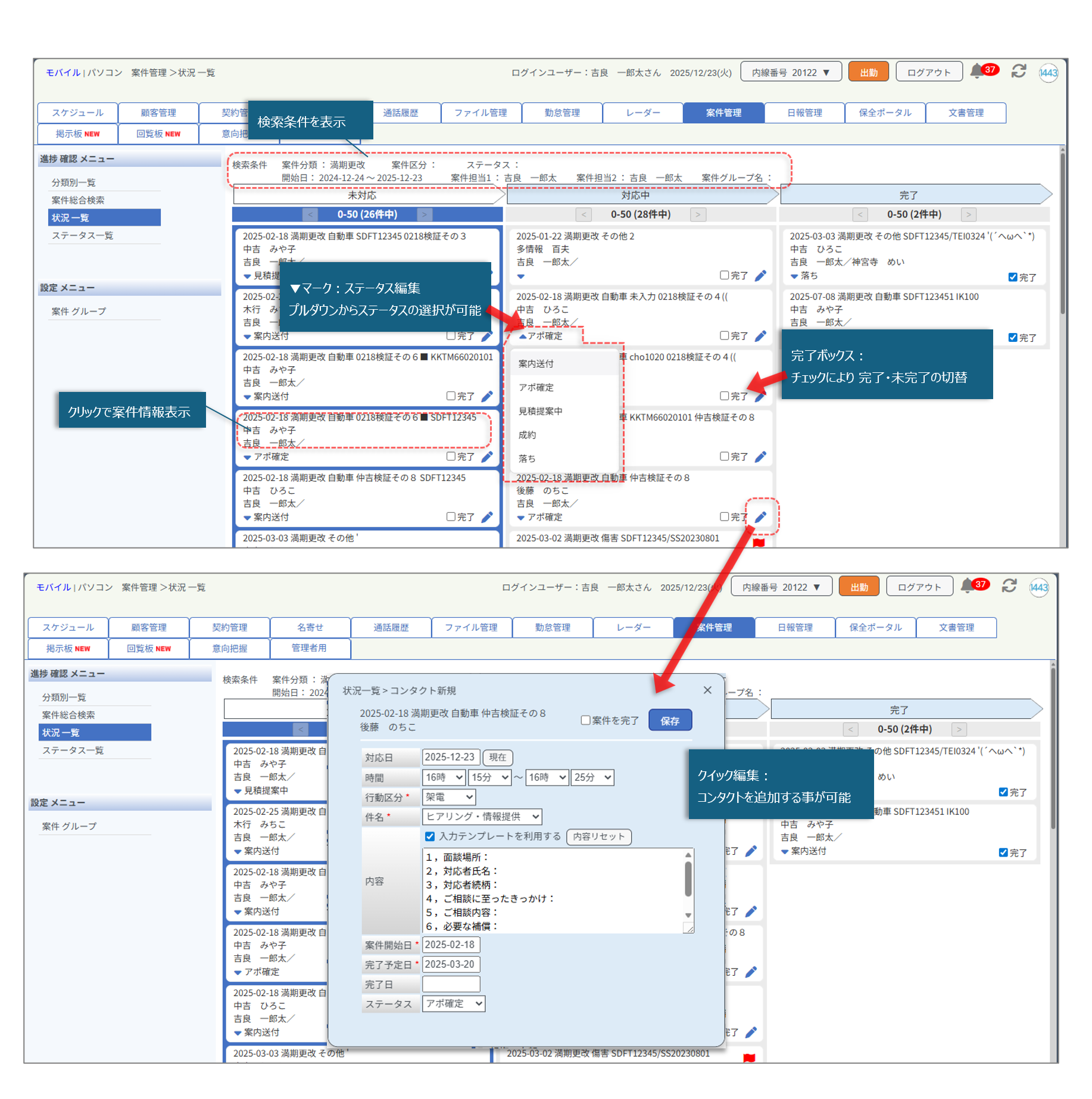This screenshot has width=1092, height=1099.
Task: Expand the 件名 dropdown ヒアリング・情報提供
Action: coord(482,817)
